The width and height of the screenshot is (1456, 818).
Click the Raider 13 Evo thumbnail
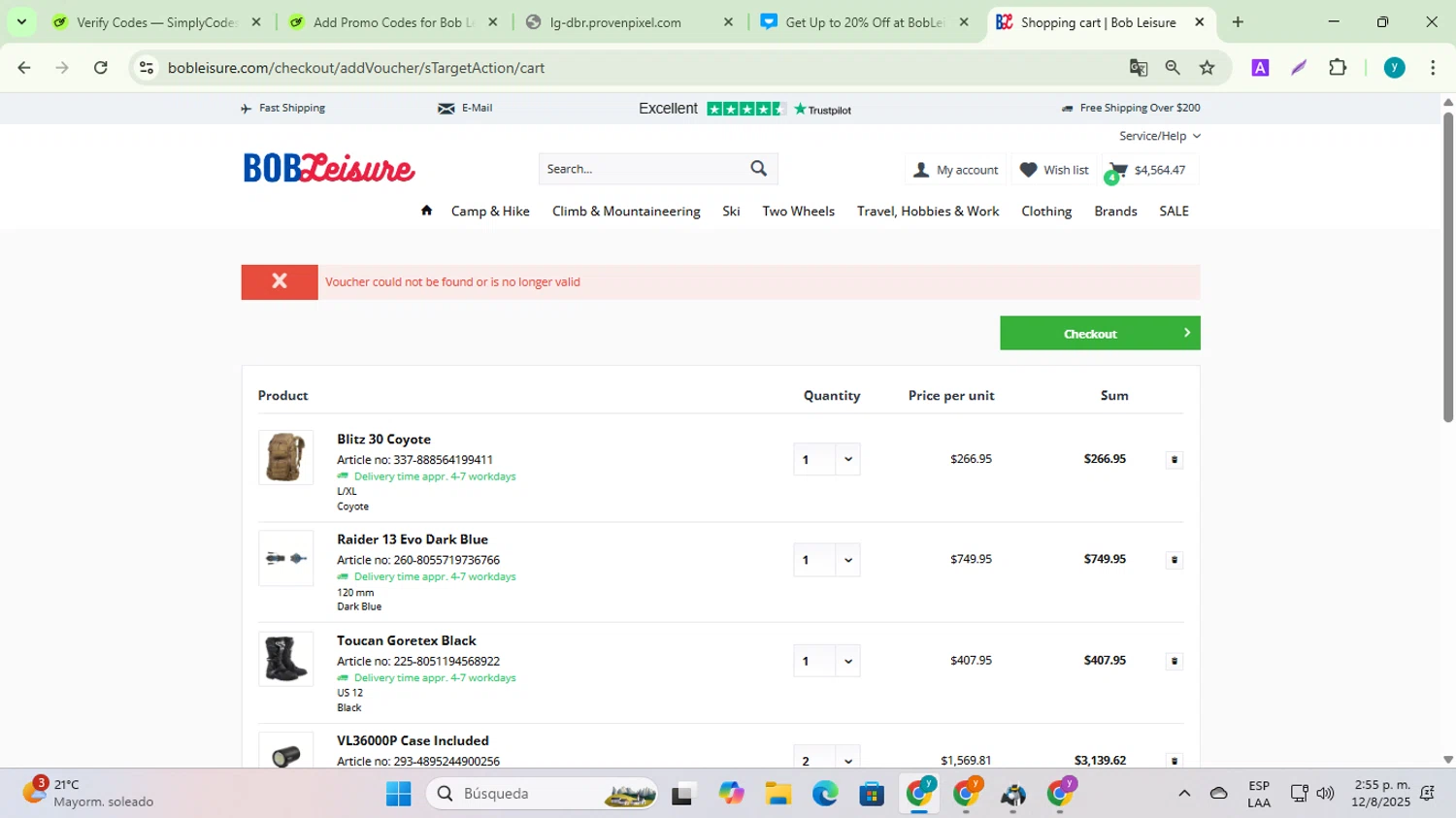coord(285,558)
